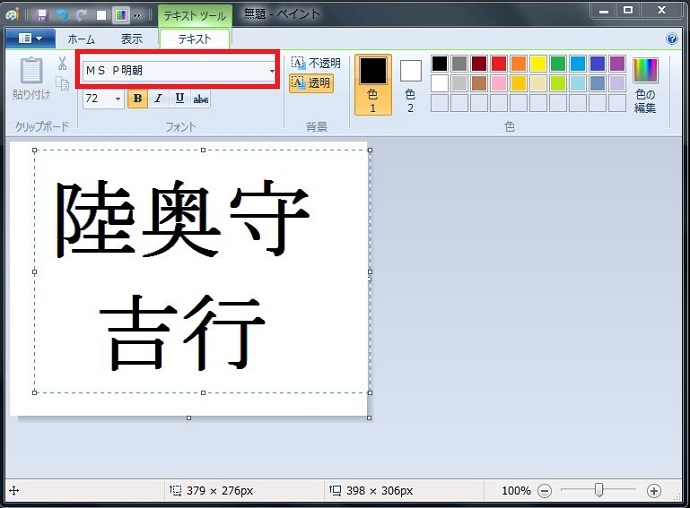Pick the purple color swatch
This screenshot has width=690, height=508.
617,64
